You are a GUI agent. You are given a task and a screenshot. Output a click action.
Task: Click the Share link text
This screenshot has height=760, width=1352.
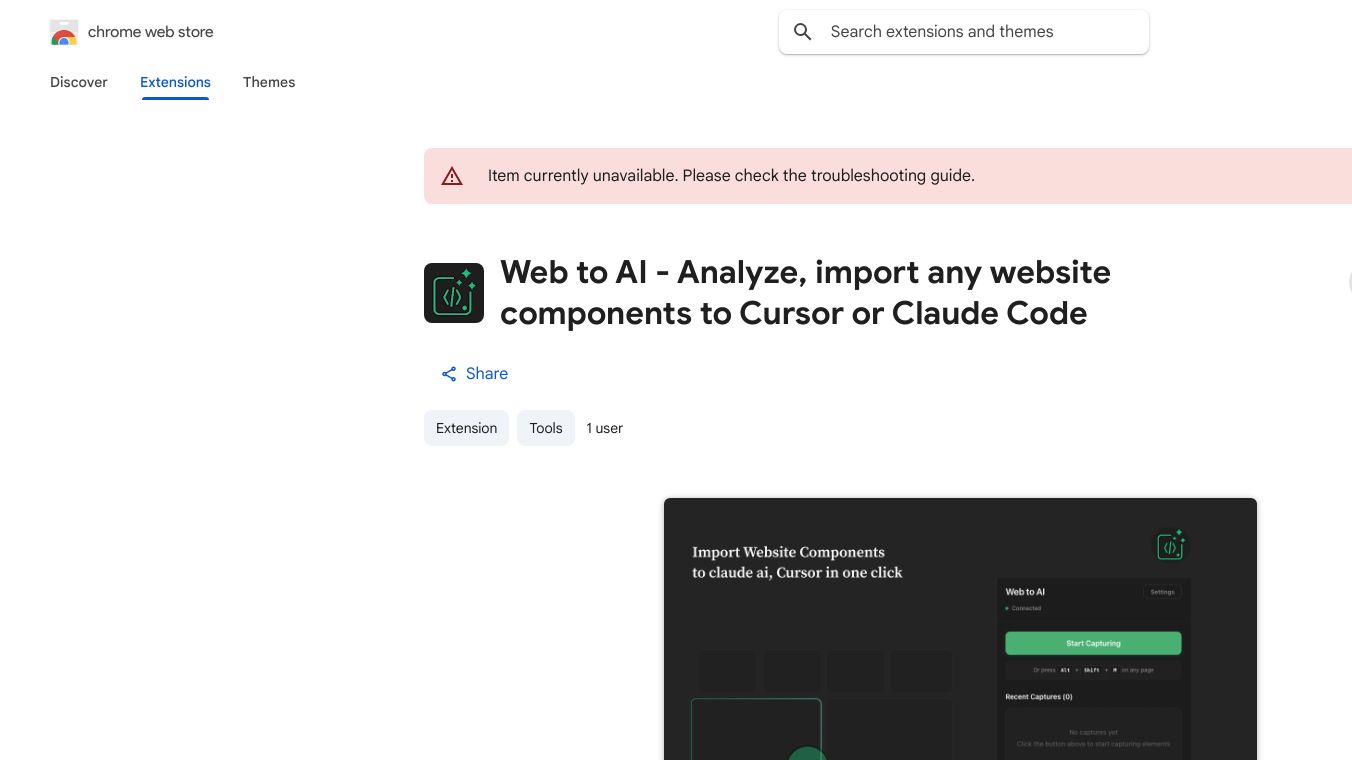coord(487,374)
